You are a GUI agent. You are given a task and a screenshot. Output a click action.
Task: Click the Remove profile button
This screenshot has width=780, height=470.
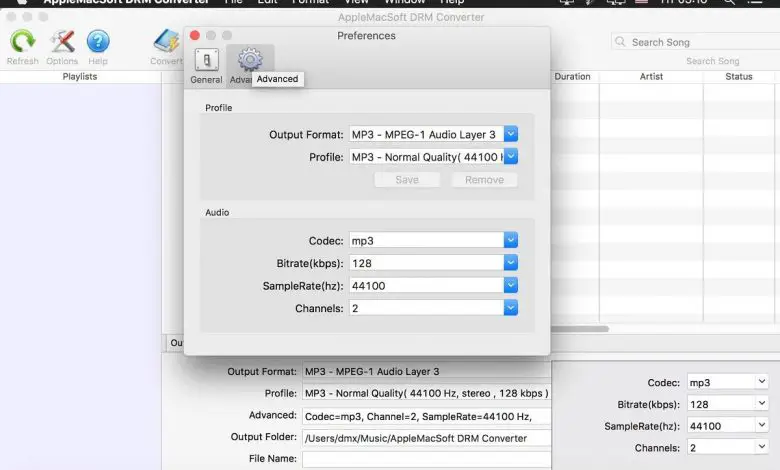coord(484,180)
